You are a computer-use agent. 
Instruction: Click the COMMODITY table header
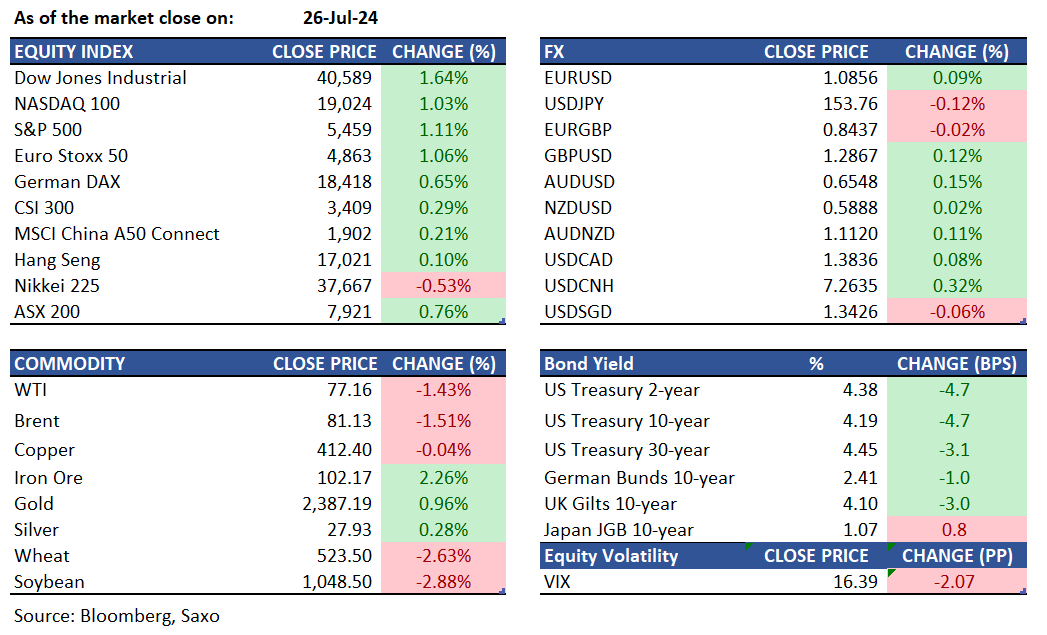click(x=70, y=364)
